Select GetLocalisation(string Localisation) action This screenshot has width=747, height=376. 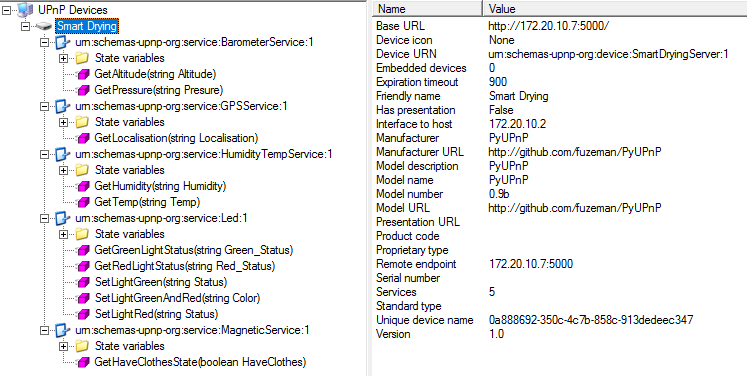(176, 138)
